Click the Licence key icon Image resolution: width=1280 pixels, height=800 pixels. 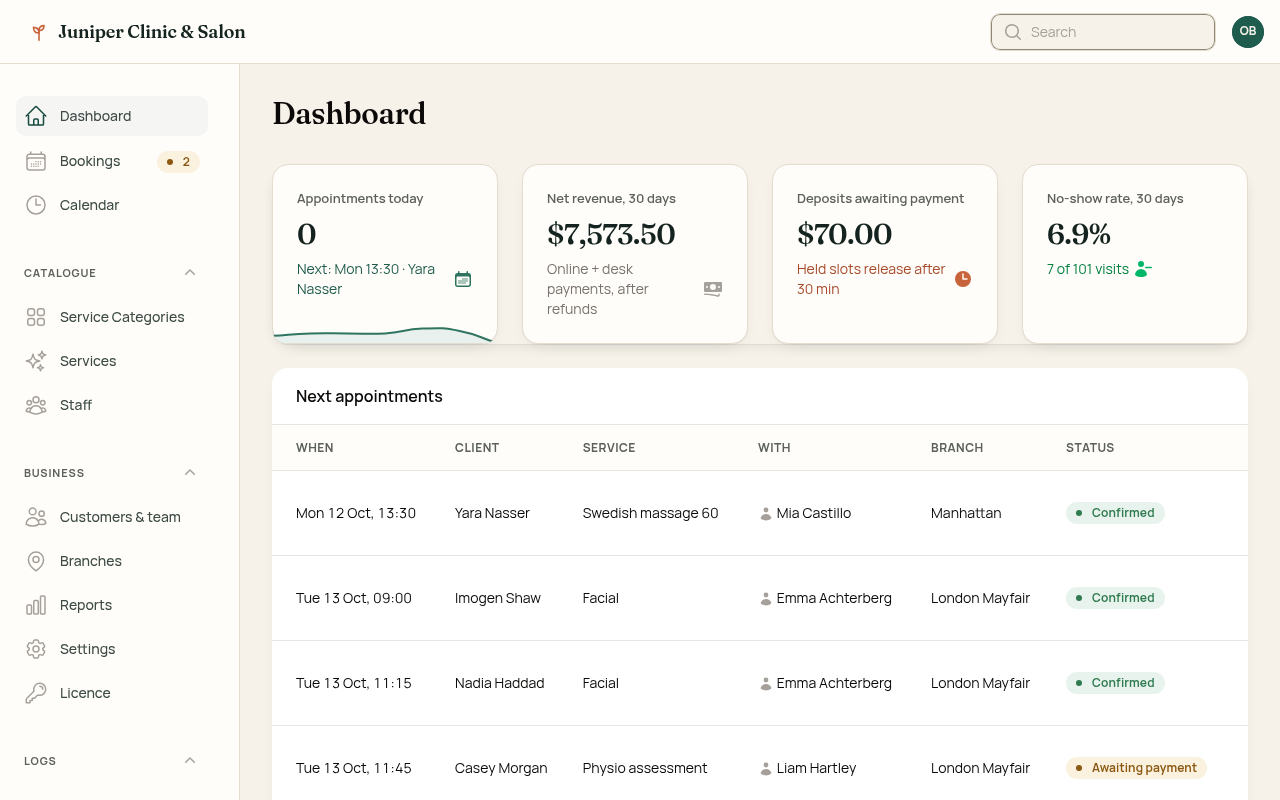(x=36, y=693)
